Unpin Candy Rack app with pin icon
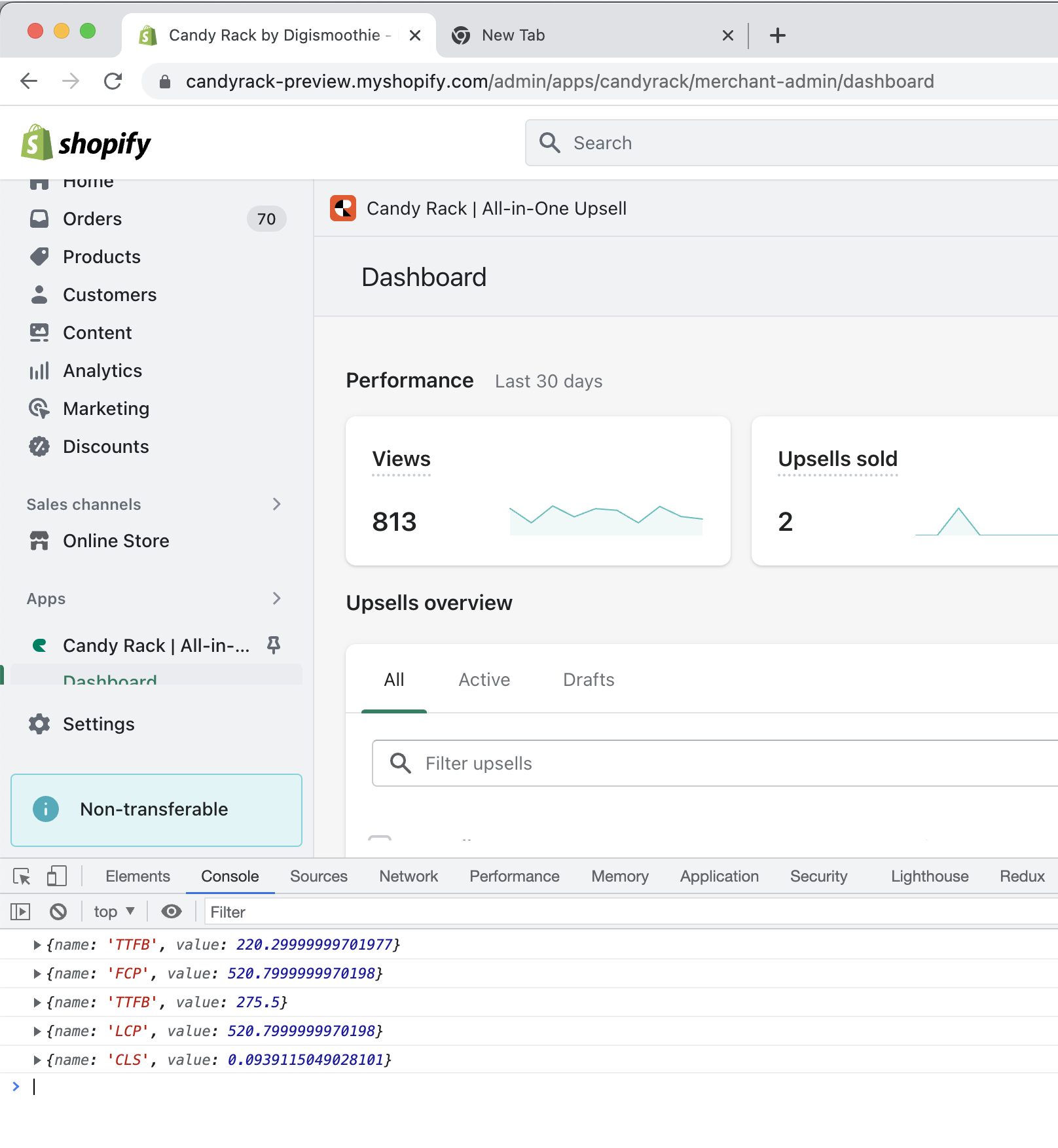Screen dimensions: 1058x1148 coord(274,645)
